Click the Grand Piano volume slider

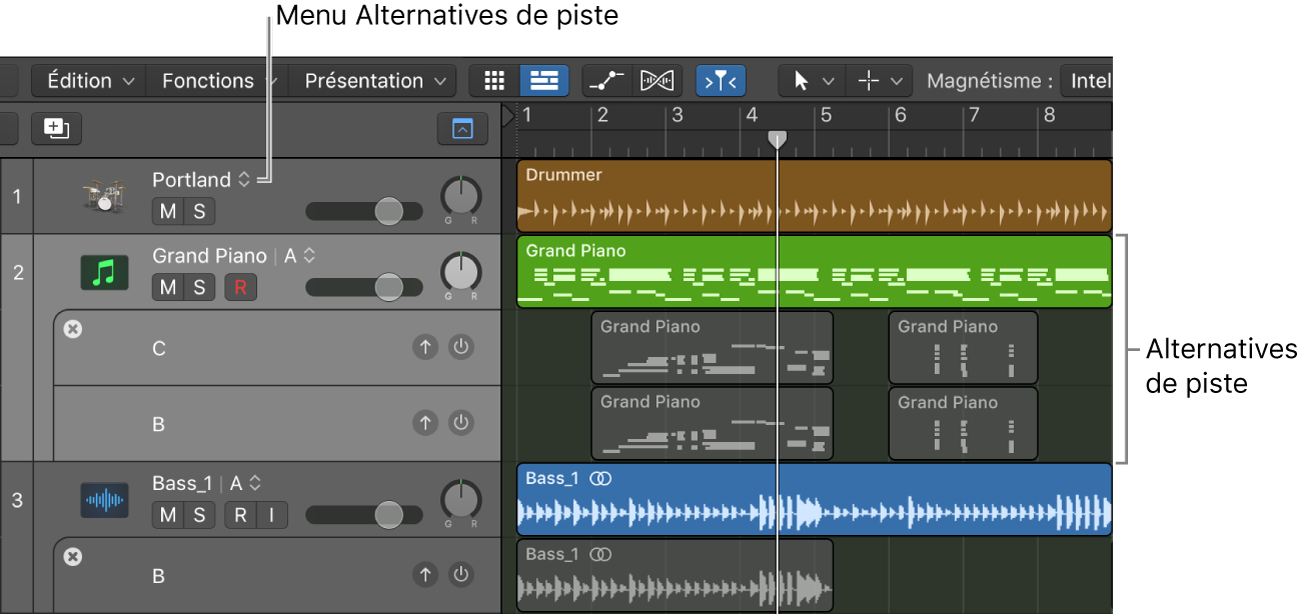(x=387, y=287)
